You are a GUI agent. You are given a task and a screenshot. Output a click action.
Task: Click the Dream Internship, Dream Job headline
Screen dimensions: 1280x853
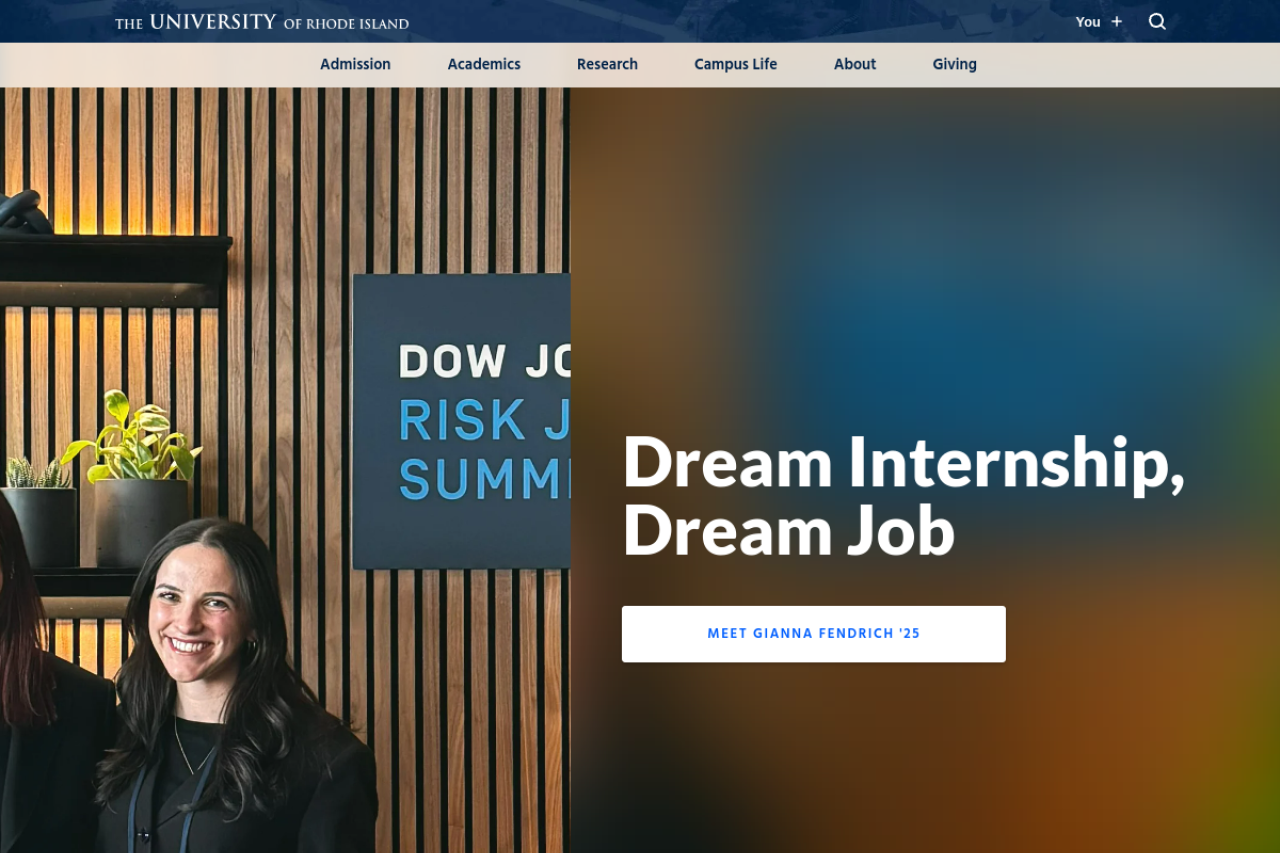click(903, 496)
